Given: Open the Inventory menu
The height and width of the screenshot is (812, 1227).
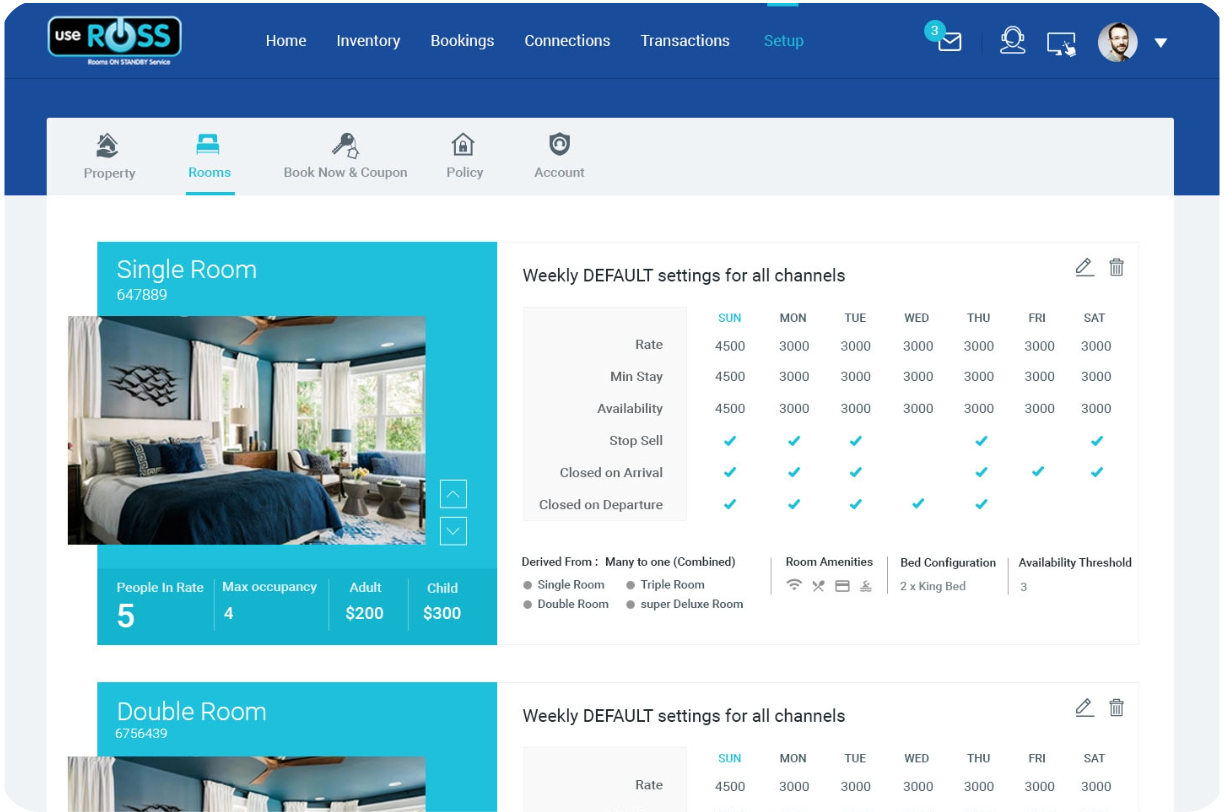Looking at the screenshot, I should click(x=368, y=41).
